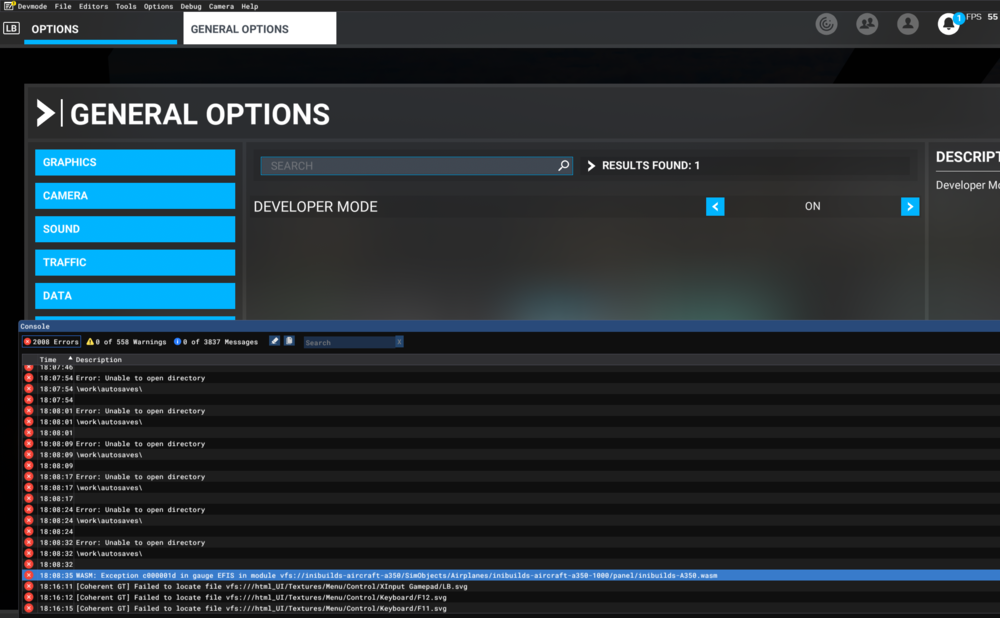The width and height of the screenshot is (1000, 618).
Task: Clear console with the eraser icon
Action: [x=275, y=342]
